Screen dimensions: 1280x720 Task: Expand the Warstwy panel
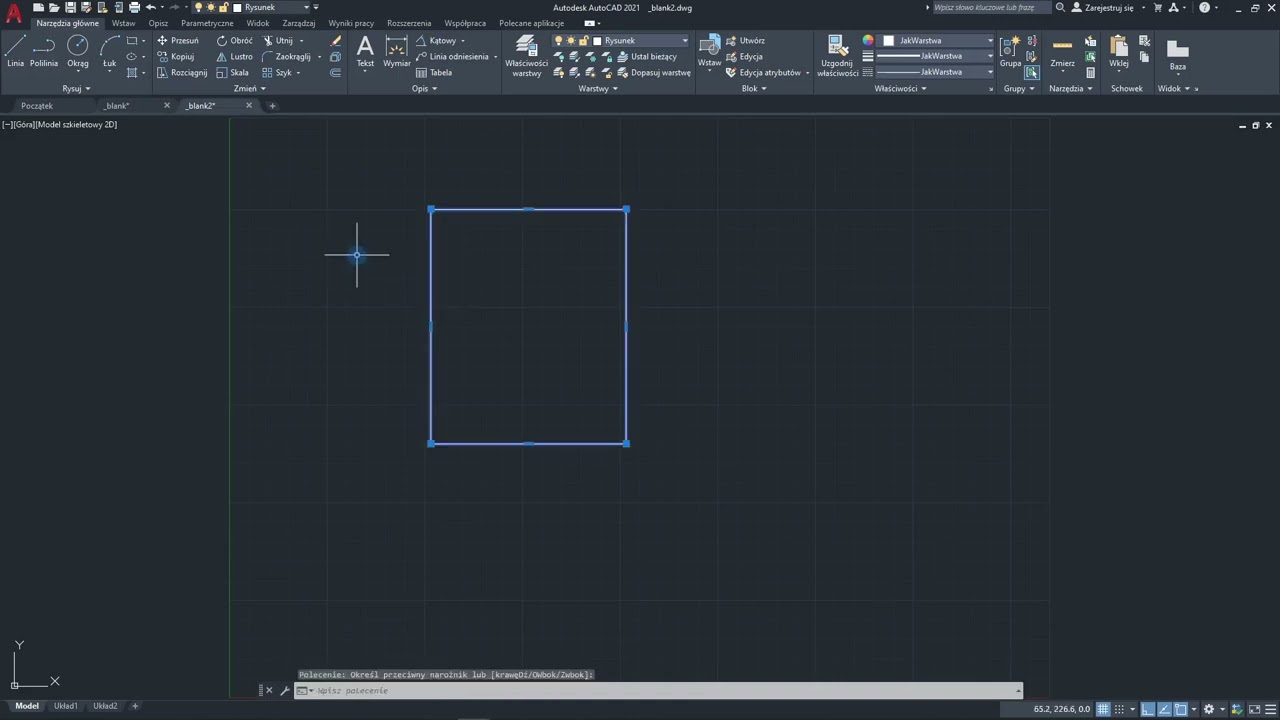click(x=598, y=88)
